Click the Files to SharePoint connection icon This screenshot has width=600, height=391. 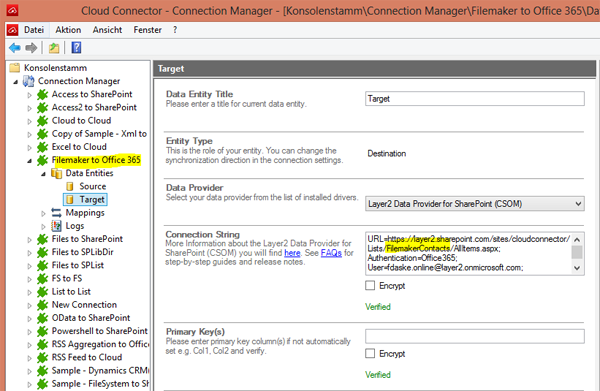pos(42,239)
